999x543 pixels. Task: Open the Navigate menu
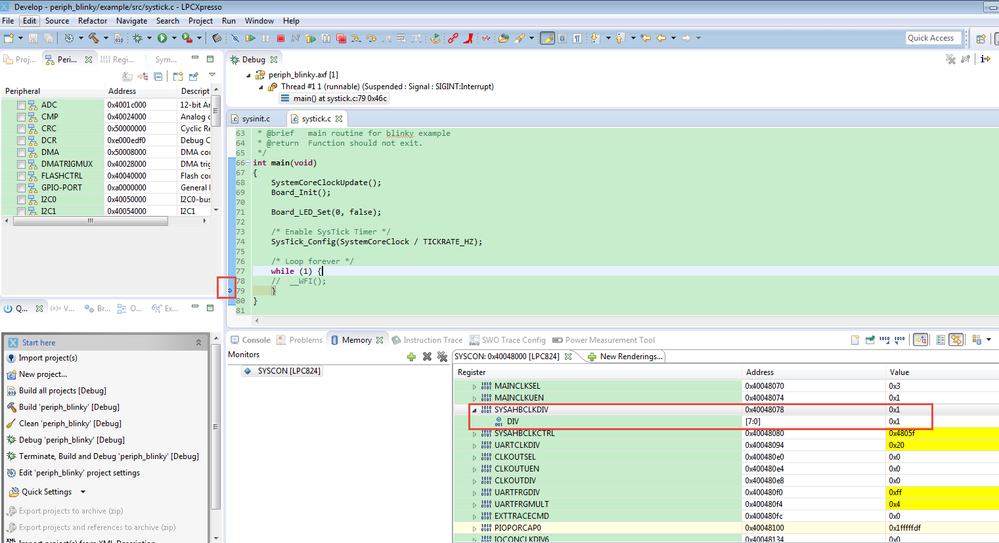click(131, 21)
